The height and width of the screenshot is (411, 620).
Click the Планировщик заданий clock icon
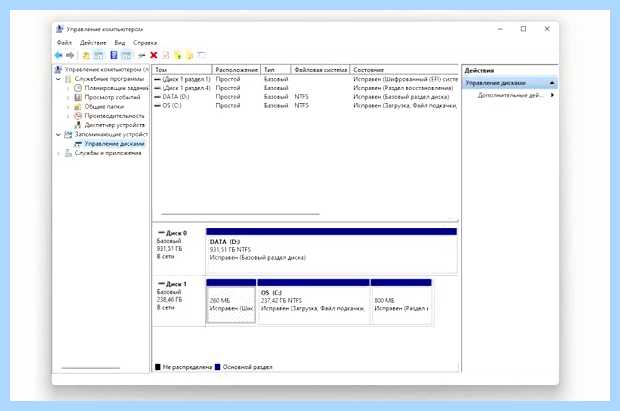pos(78,88)
